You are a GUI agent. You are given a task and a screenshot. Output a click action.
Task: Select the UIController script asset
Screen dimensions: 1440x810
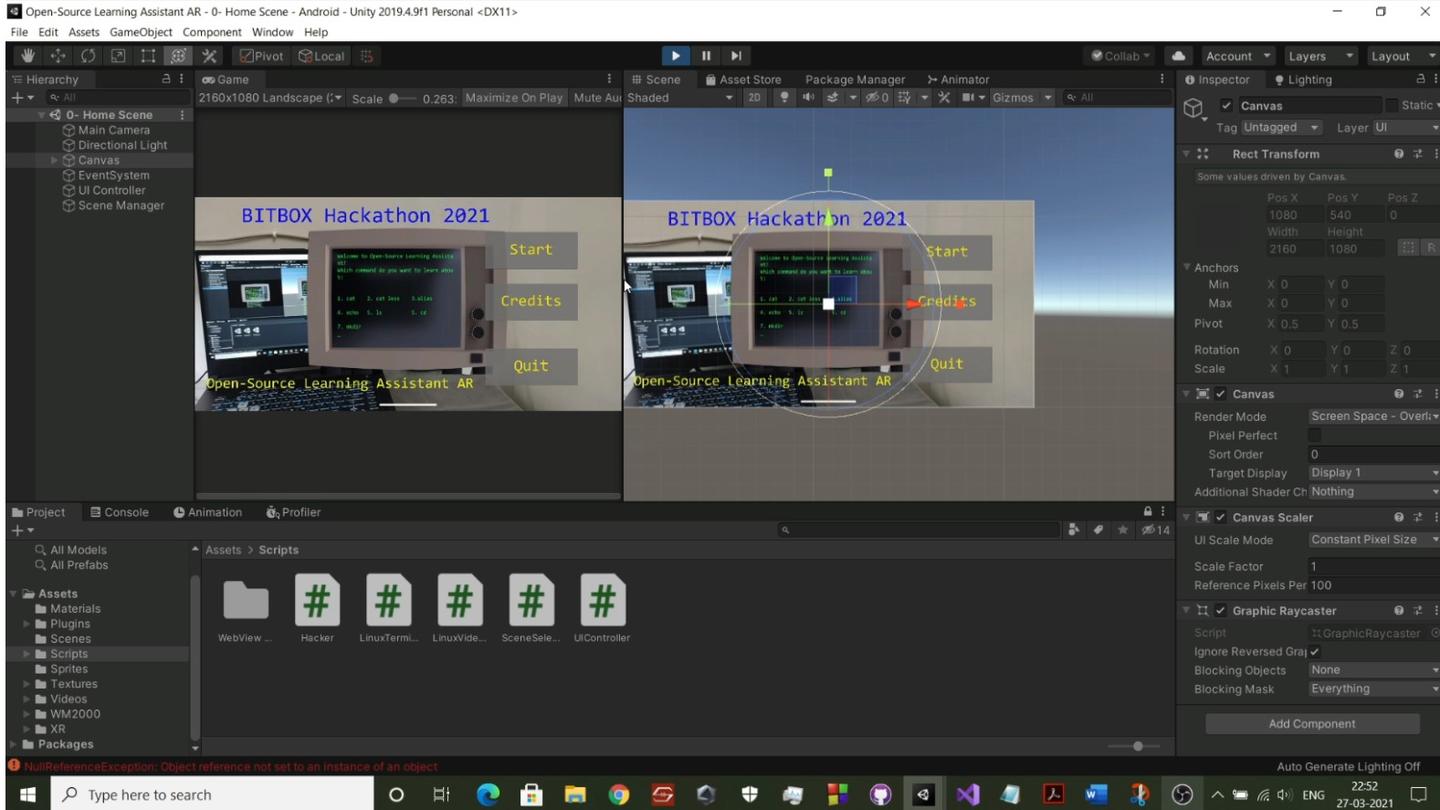tap(602, 608)
